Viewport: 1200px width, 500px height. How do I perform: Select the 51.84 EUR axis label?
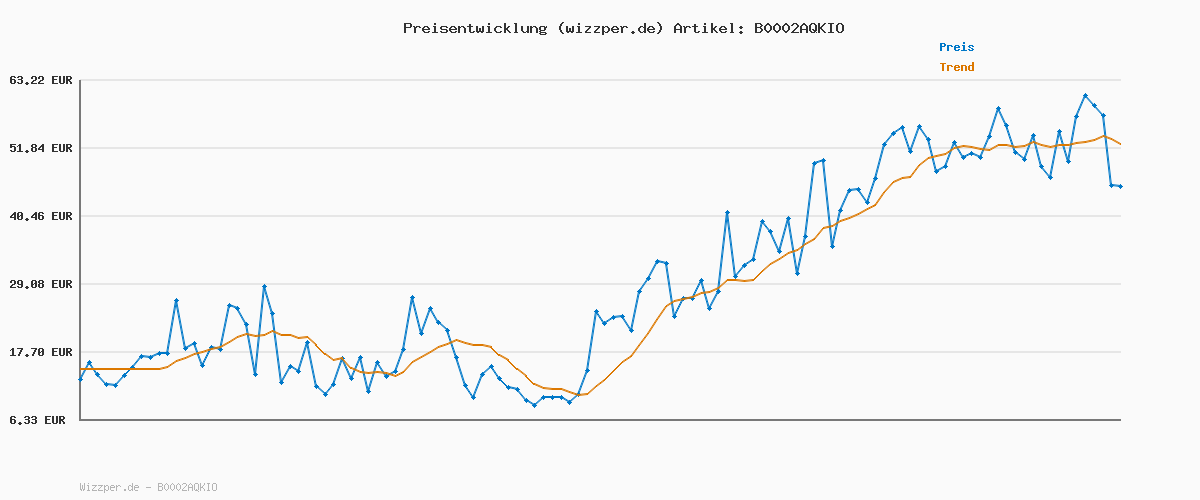coord(41,148)
